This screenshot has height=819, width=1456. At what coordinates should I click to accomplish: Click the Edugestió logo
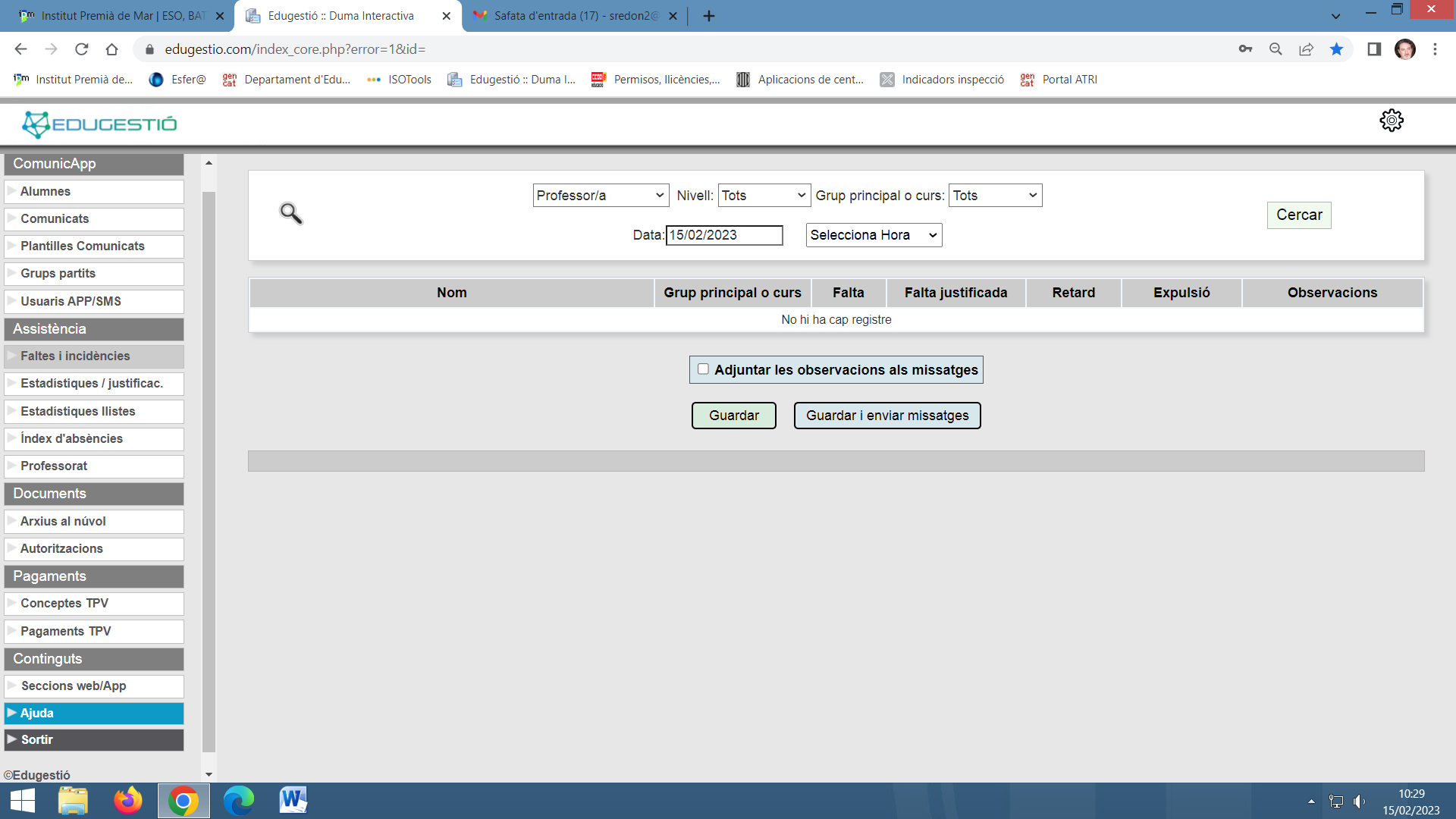(99, 124)
